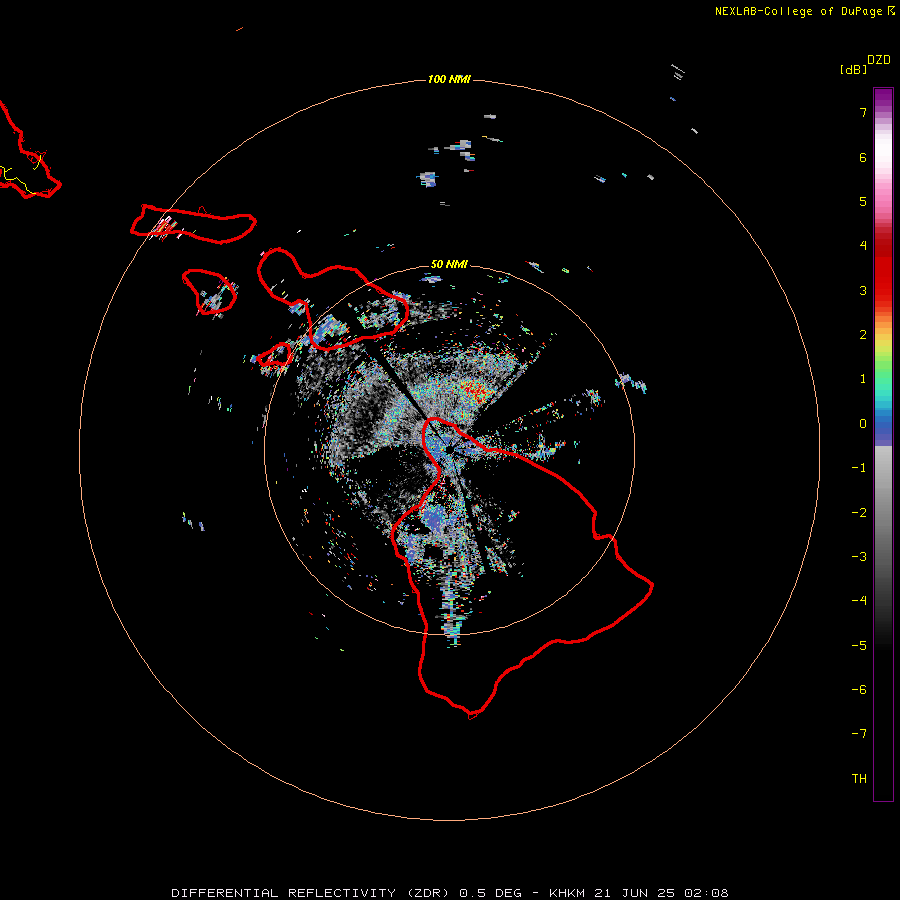Click the -3 value on the color scale

pos(859,557)
